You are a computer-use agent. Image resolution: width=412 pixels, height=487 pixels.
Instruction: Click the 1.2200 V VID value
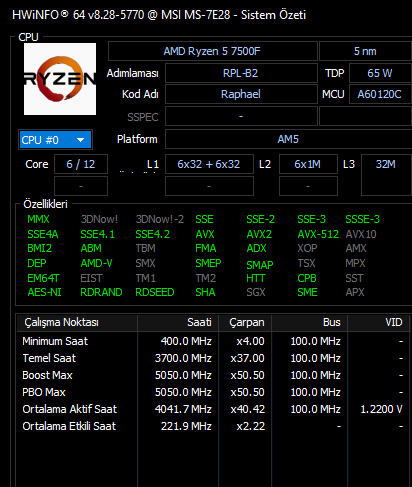pyautogui.click(x=382, y=409)
